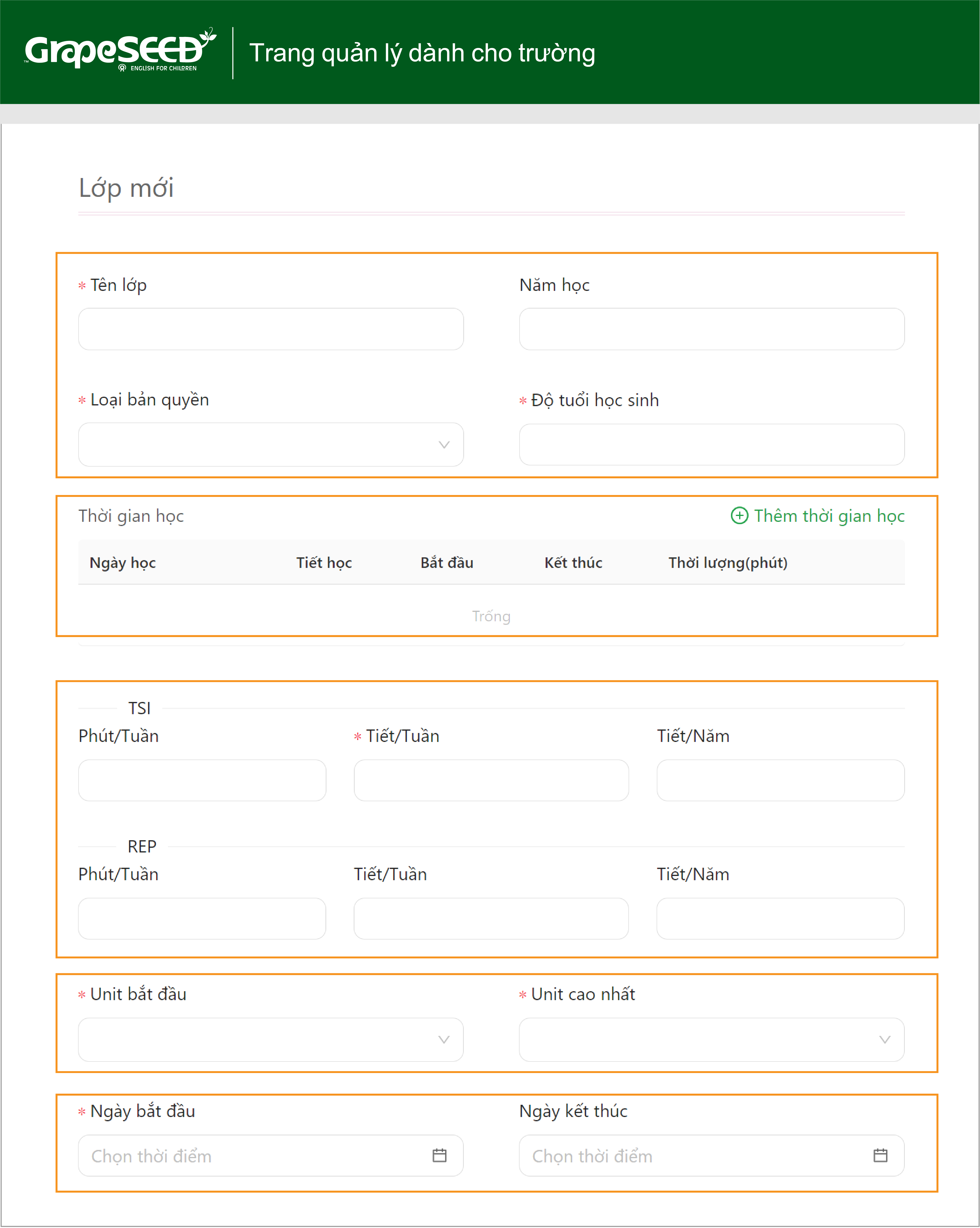980x1228 pixels.
Task: Open the calendar icon in Ngày kết thúc
Action: point(880,1155)
